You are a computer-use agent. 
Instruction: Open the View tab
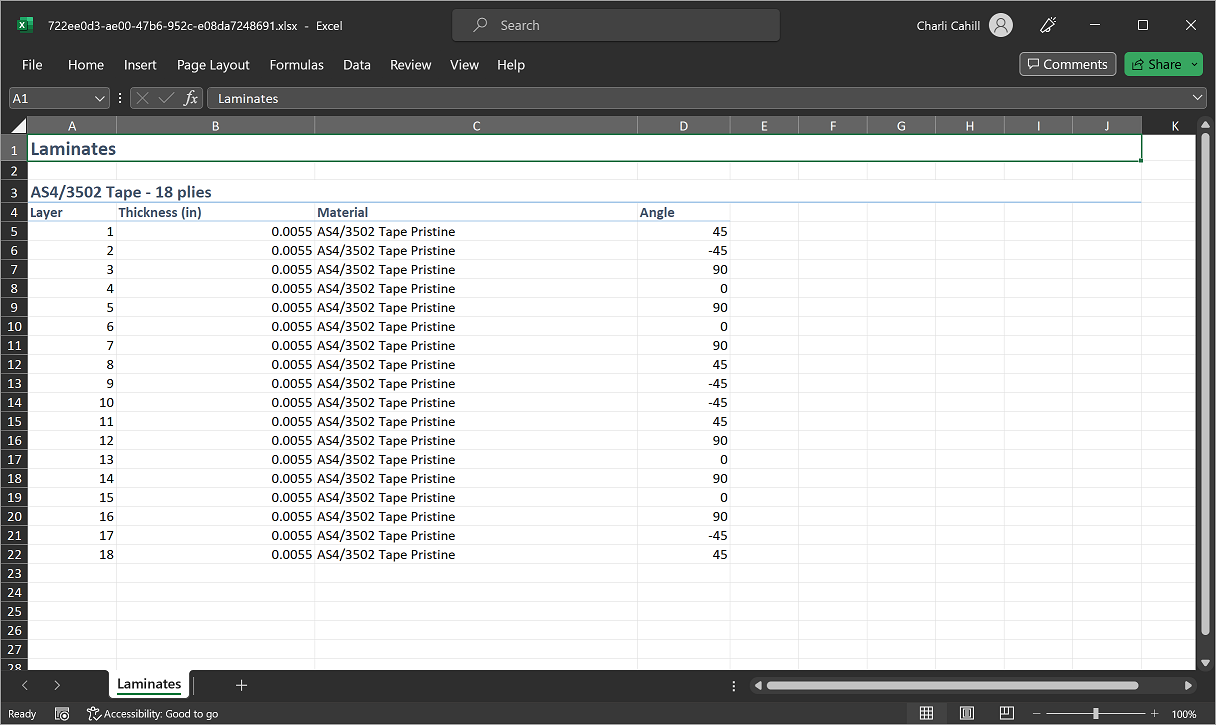point(464,64)
